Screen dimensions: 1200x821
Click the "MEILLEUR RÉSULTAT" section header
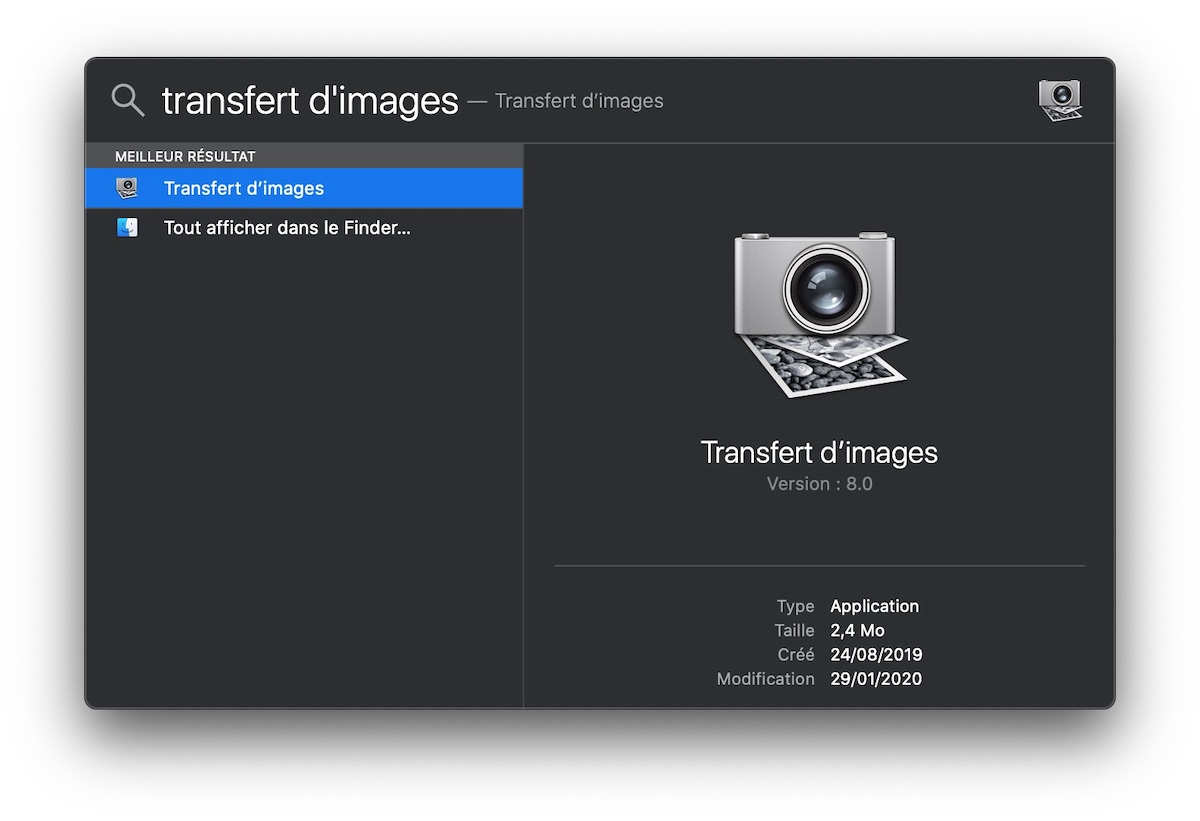coord(185,156)
